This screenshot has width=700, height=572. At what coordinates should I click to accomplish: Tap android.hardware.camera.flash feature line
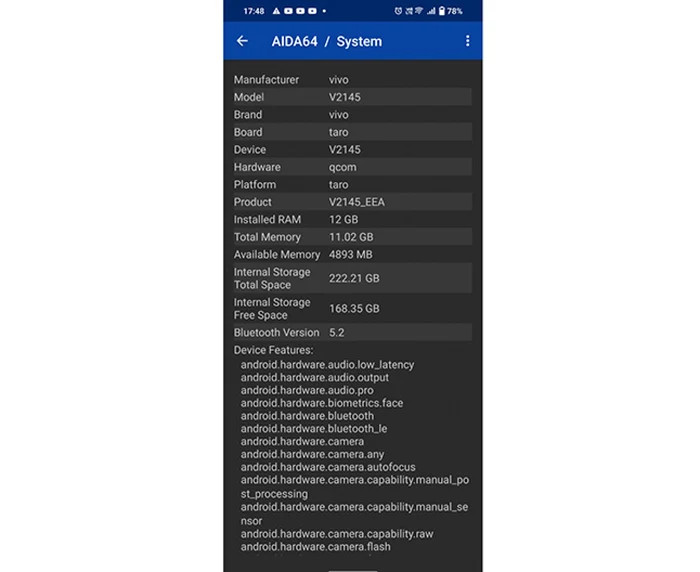click(316, 547)
